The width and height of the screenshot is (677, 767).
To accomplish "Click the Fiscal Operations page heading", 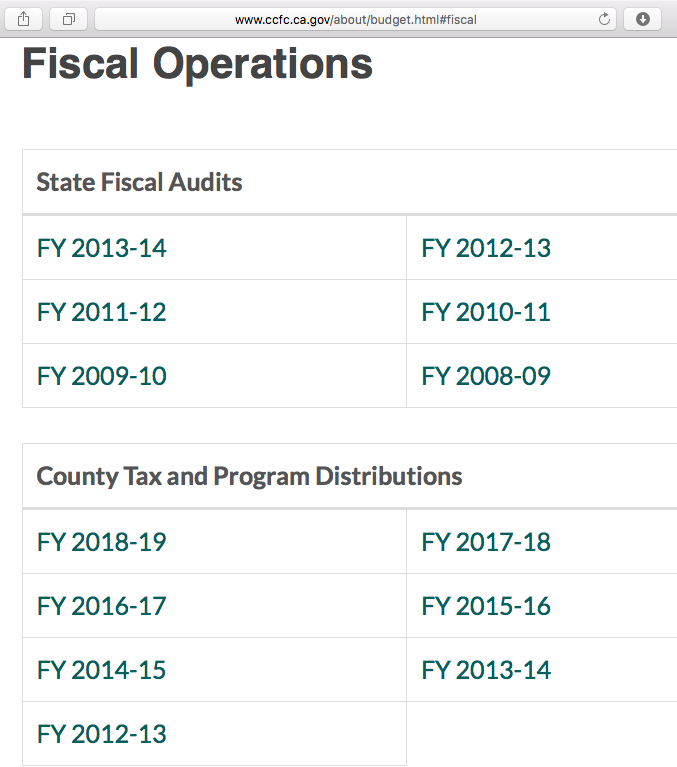I will pos(197,64).
